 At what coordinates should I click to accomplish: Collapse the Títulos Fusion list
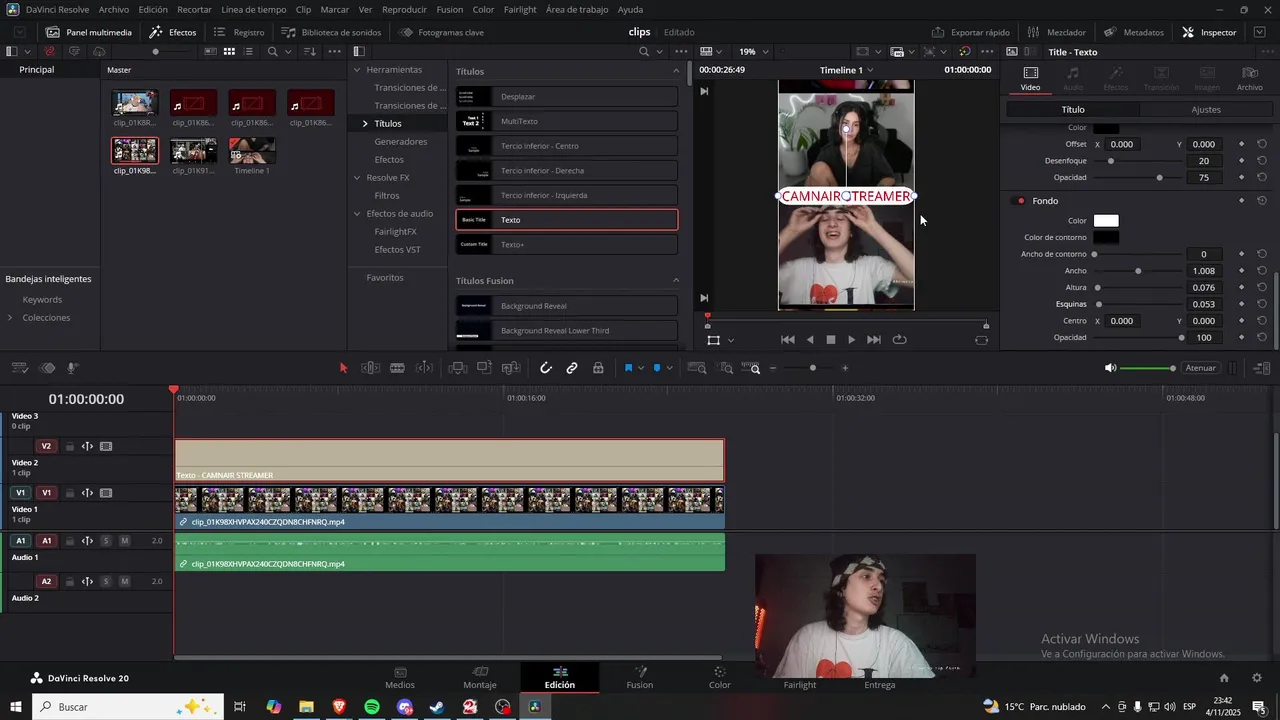[676, 281]
